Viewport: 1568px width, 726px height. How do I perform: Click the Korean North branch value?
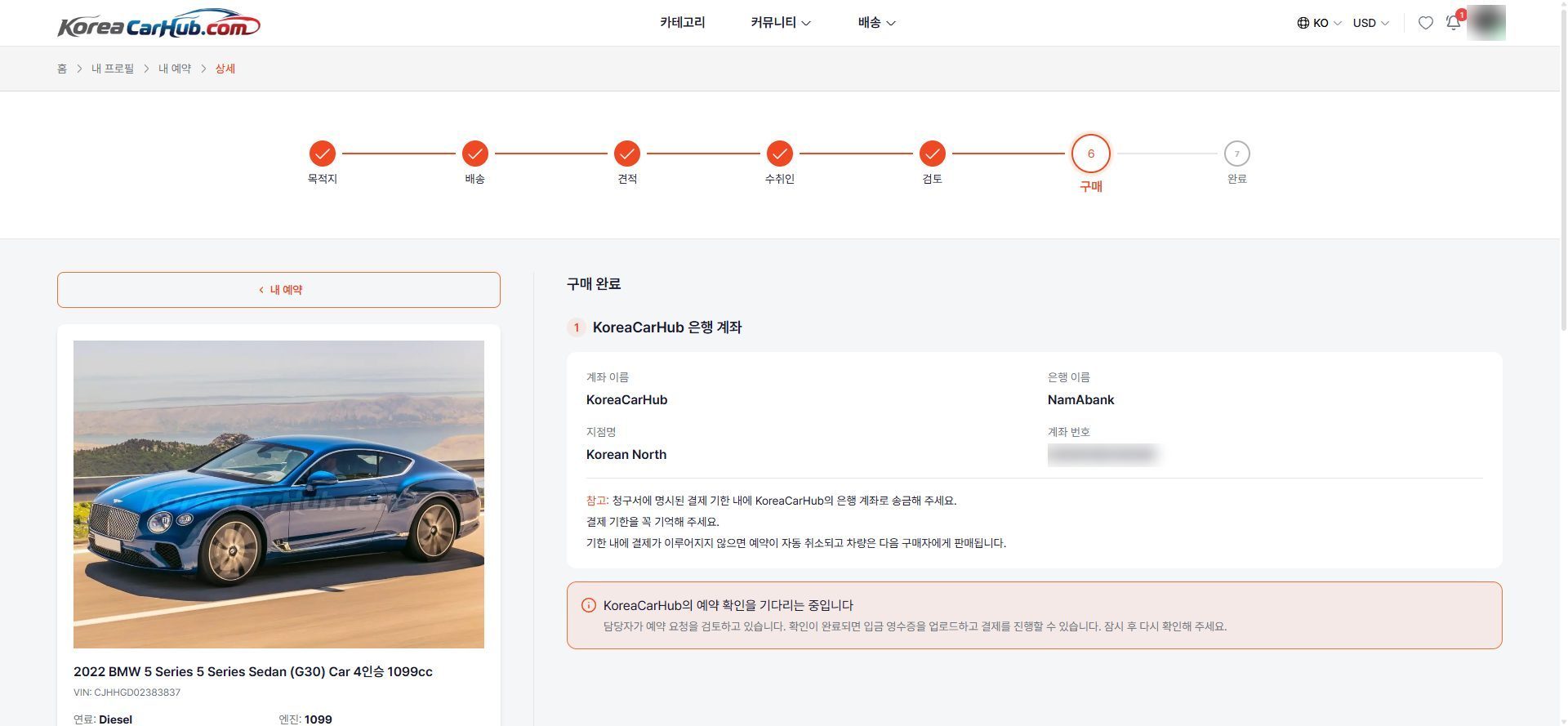(x=626, y=455)
